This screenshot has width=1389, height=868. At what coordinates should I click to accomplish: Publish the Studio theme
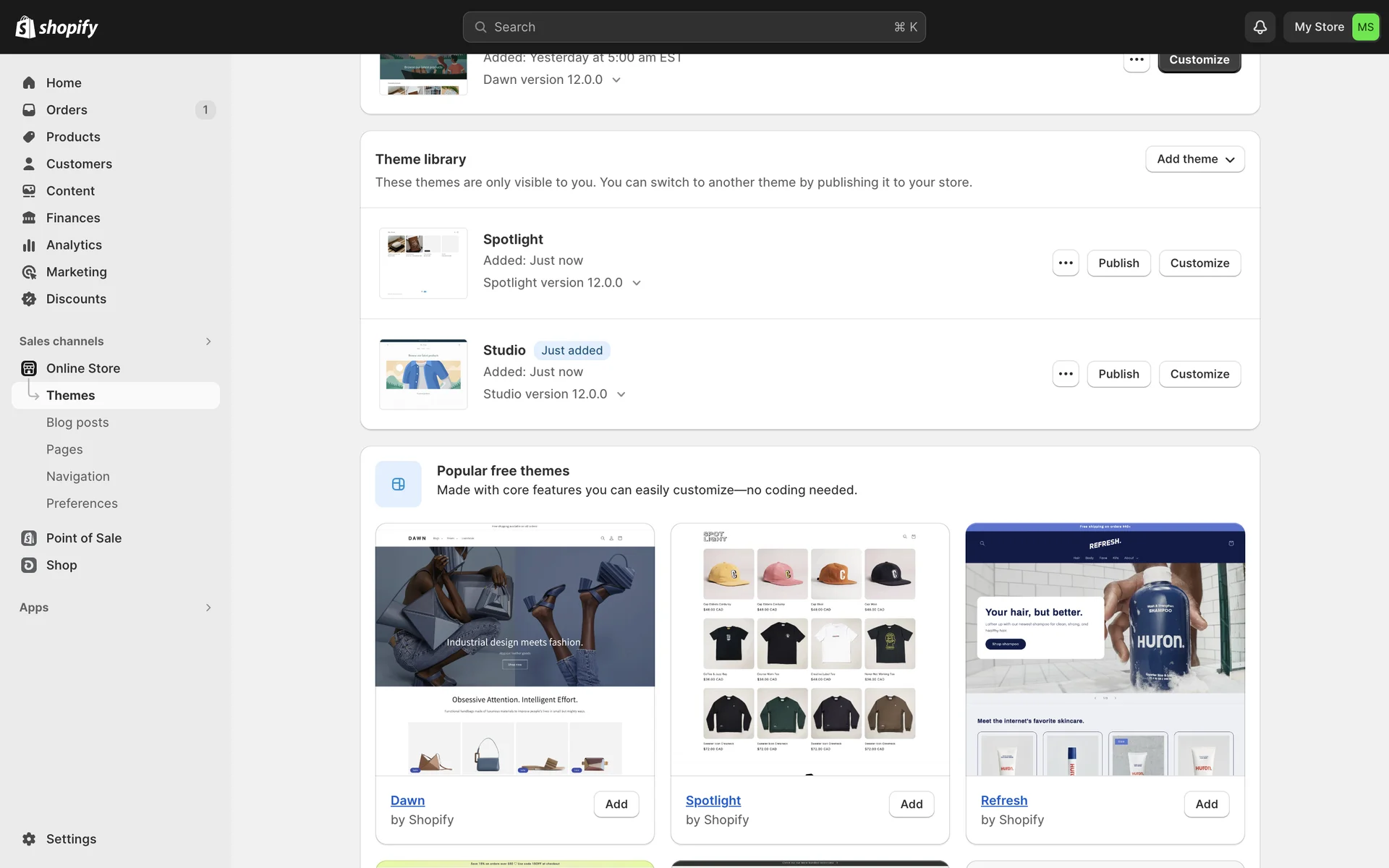(1118, 374)
